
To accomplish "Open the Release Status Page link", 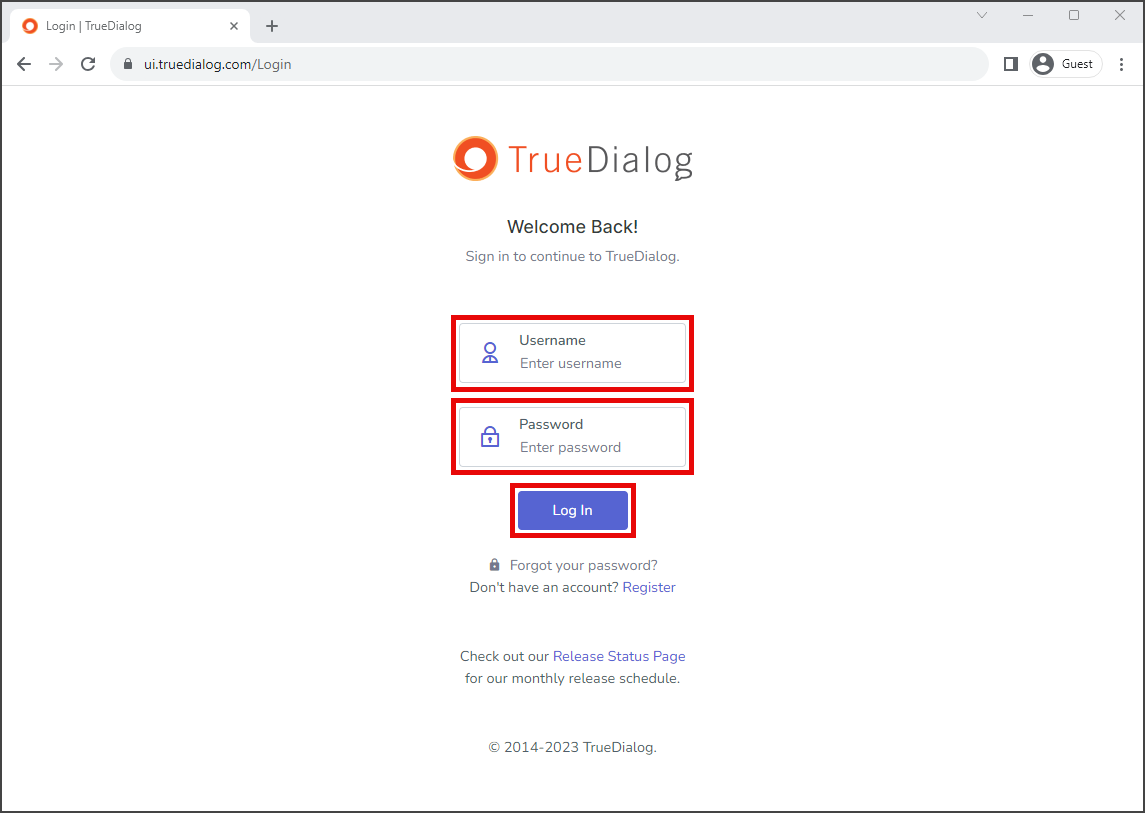I will (619, 656).
